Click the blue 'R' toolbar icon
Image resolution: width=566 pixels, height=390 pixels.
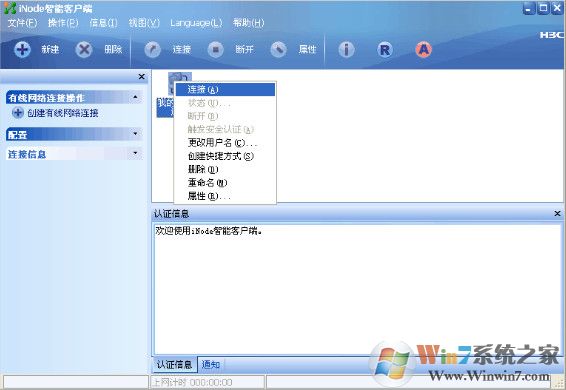coord(385,49)
